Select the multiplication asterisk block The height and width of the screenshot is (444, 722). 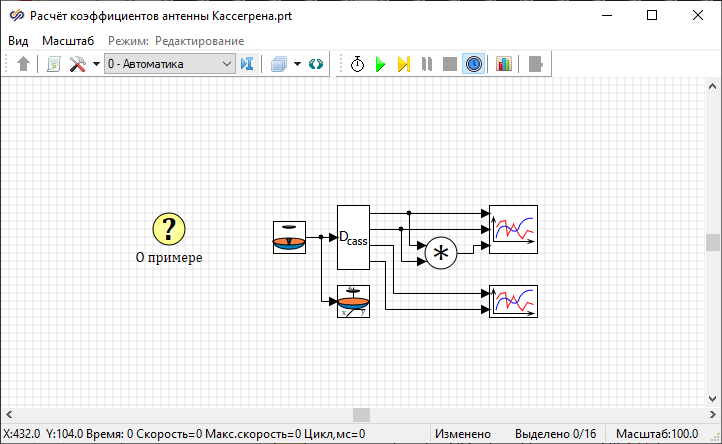440,254
